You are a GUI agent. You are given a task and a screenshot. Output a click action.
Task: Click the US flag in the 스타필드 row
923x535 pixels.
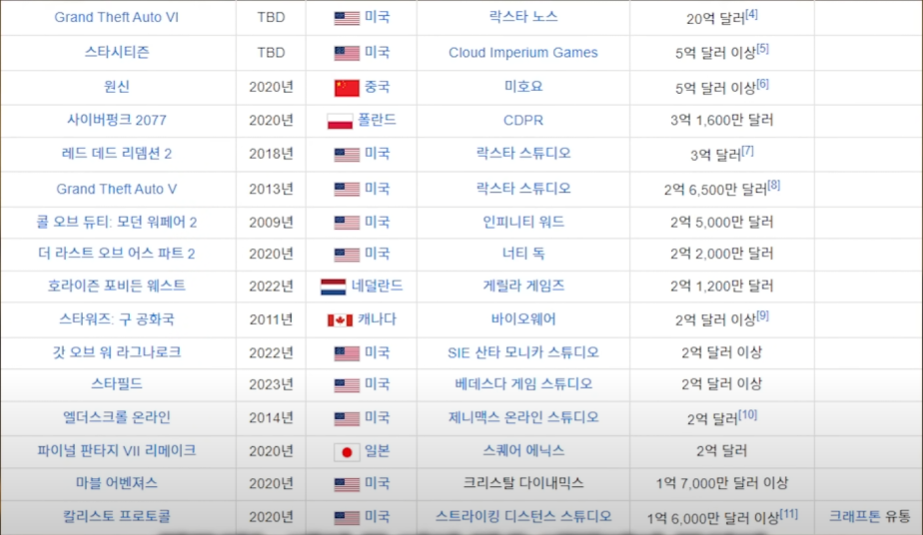click(347, 385)
